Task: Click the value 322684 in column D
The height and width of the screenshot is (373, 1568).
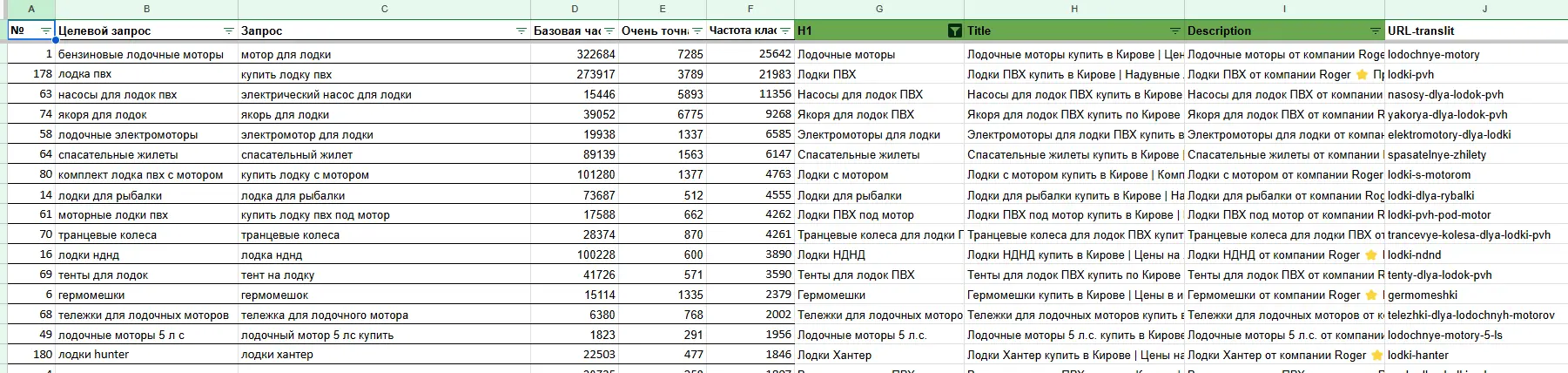Action: tap(596, 55)
